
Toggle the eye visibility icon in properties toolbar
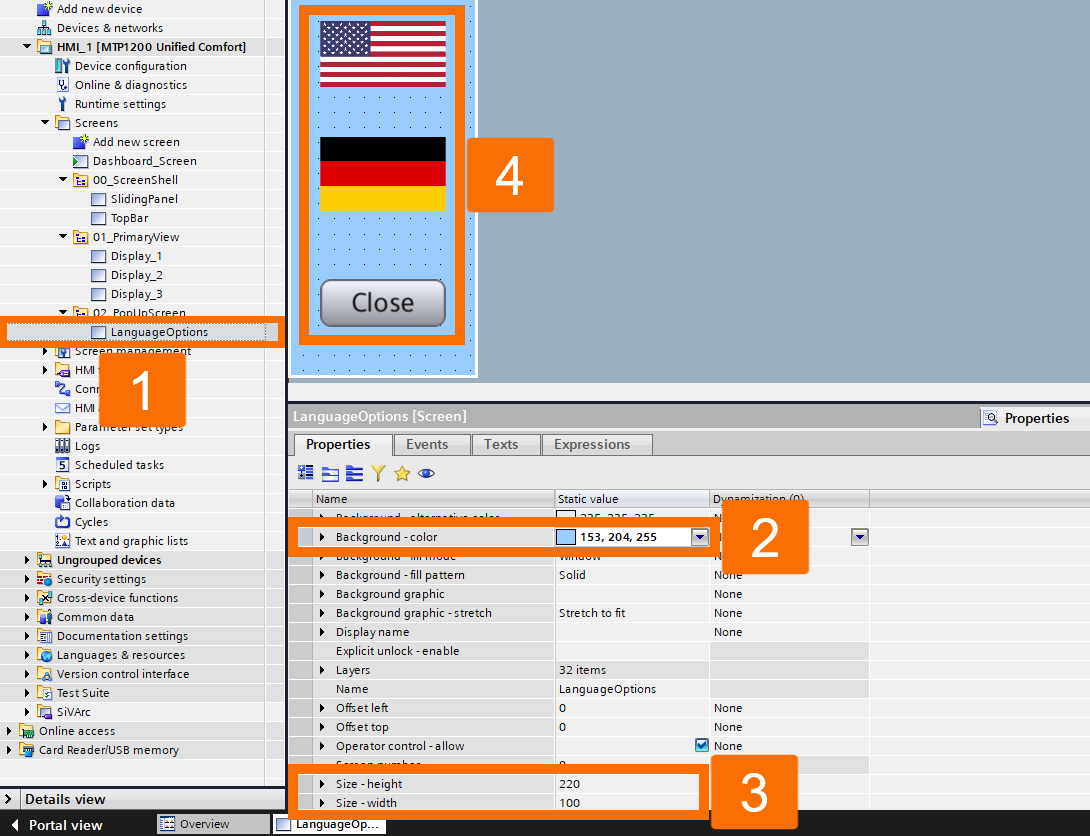click(x=426, y=474)
